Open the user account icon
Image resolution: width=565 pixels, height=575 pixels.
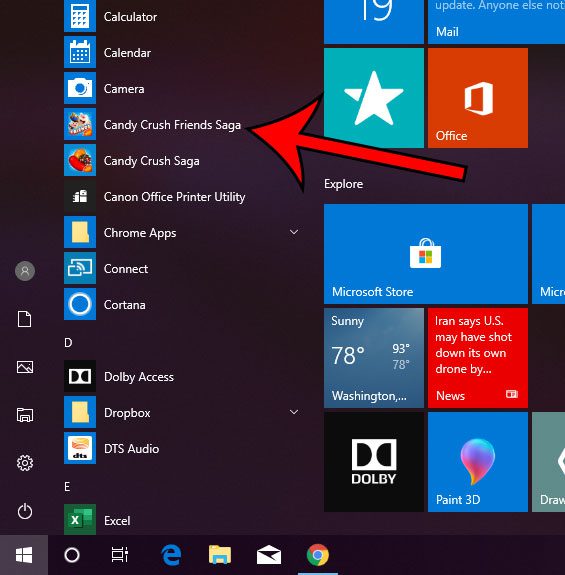(x=25, y=271)
